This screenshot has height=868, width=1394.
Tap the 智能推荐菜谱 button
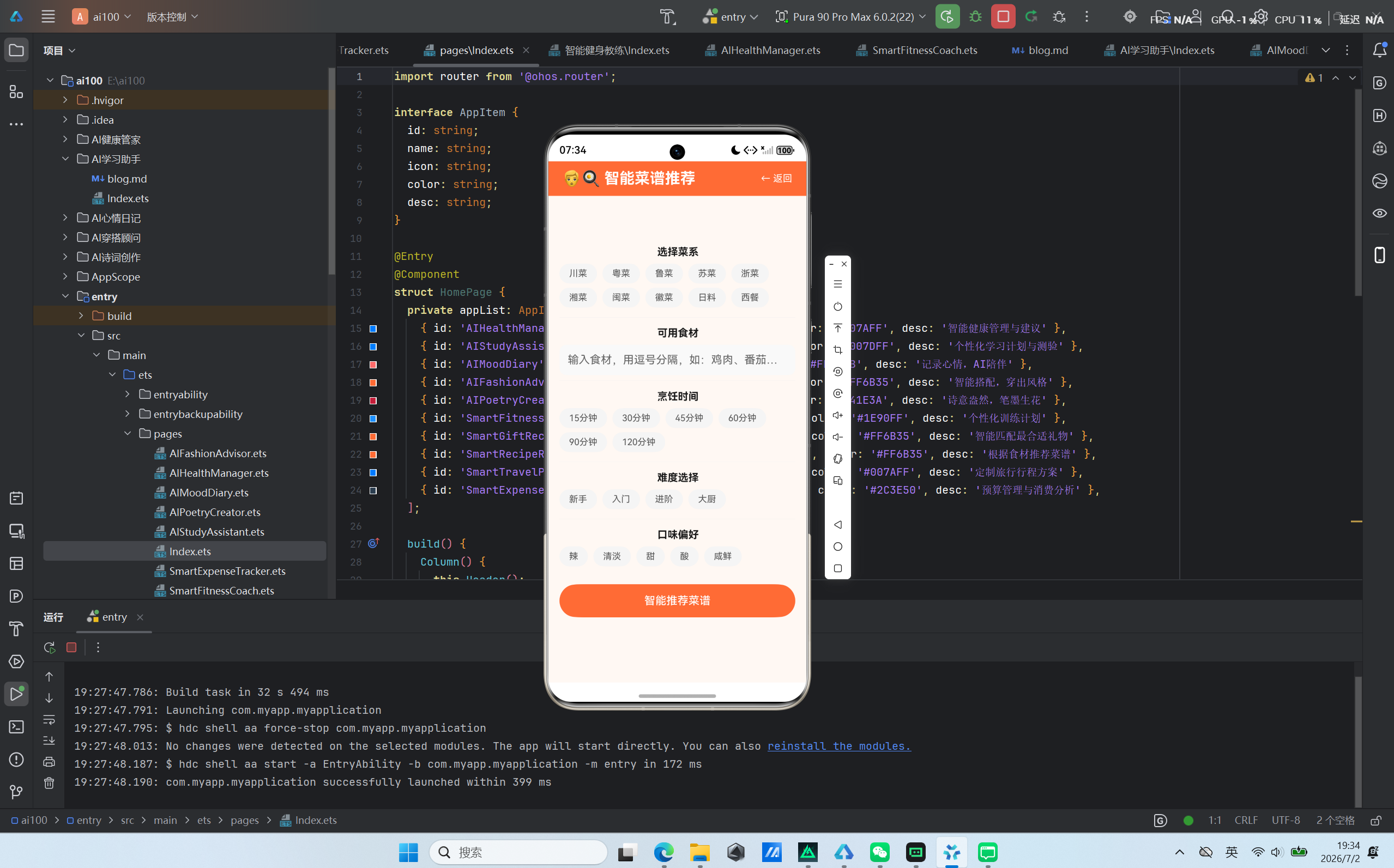tap(677, 600)
